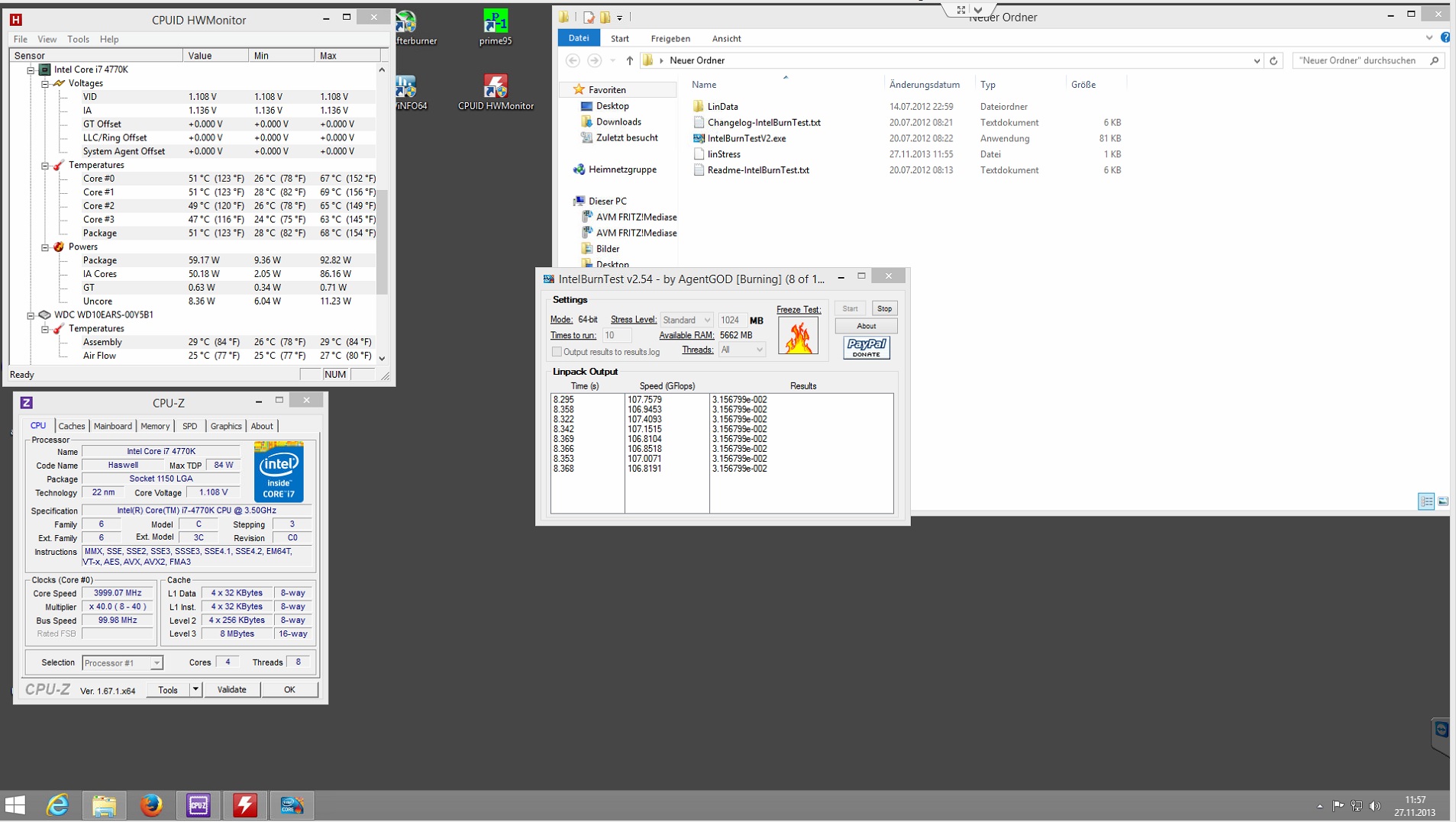The image size is (1456, 822).
Task: Switch to the Memory tab in CPU-Z
Action: [155, 426]
